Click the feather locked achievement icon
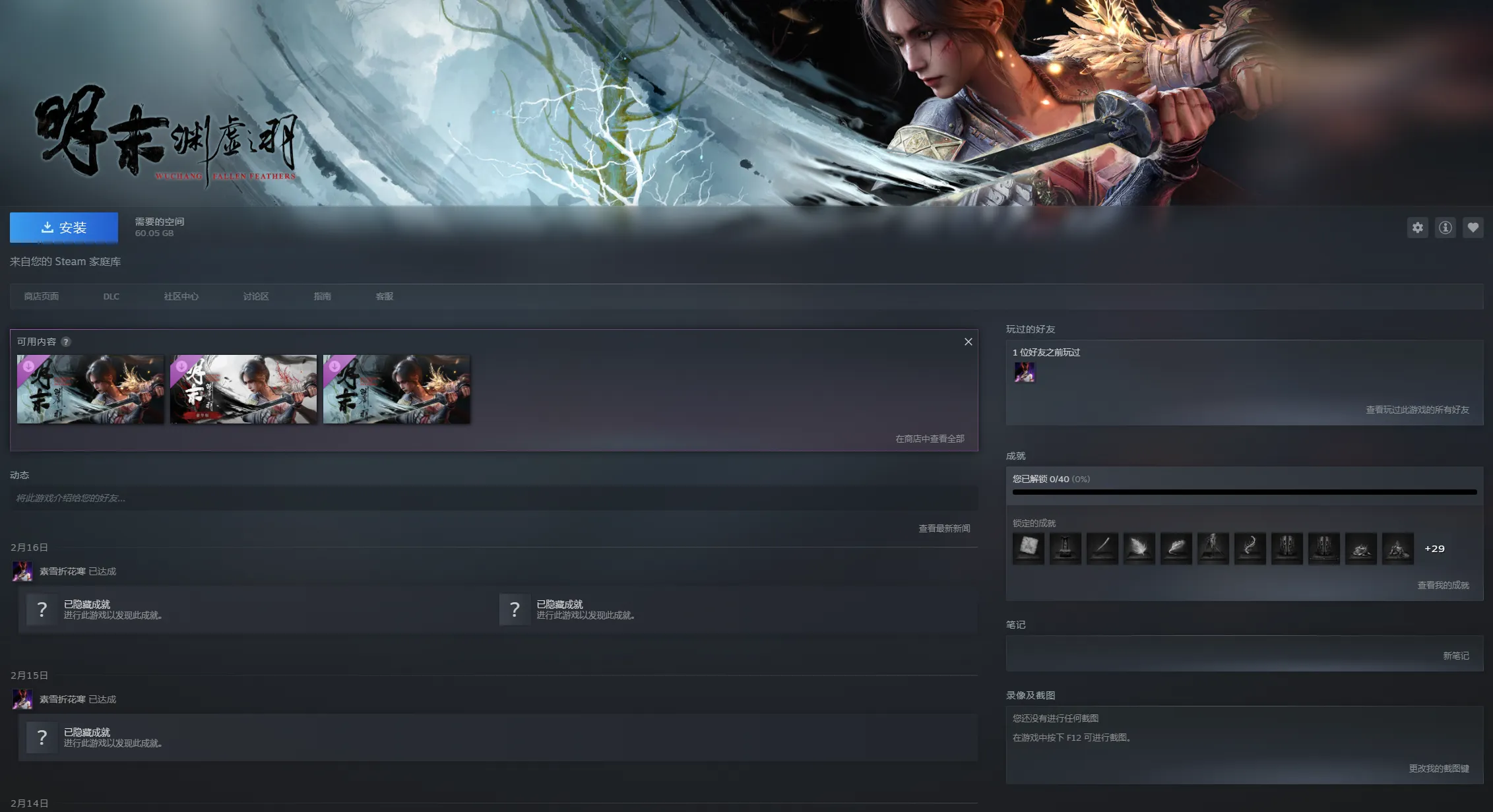 click(1139, 548)
